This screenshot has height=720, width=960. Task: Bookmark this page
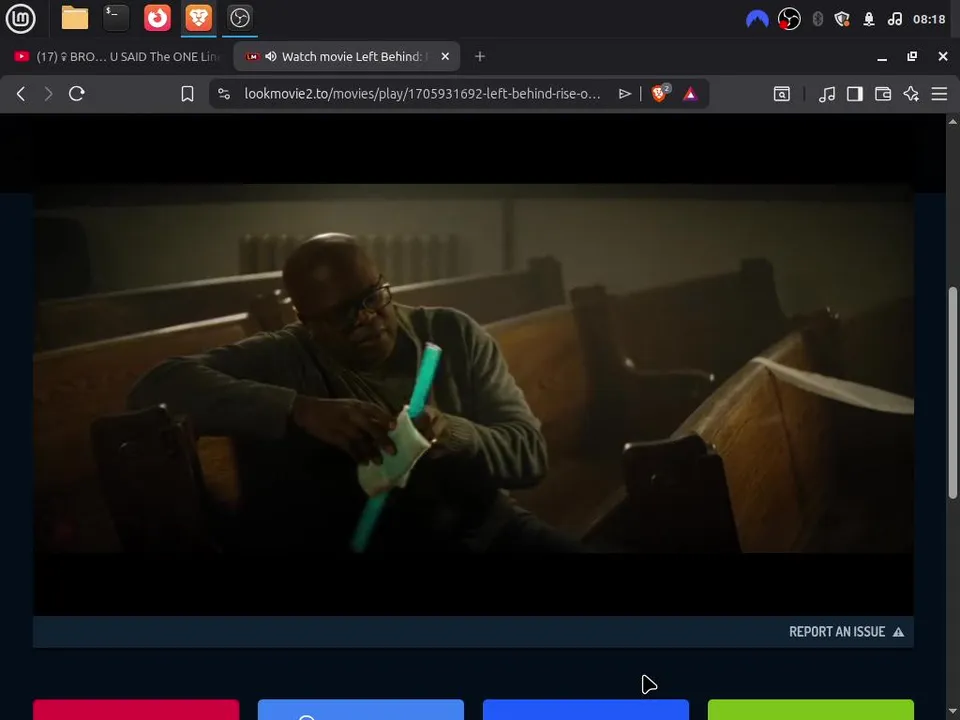point(187,94)
